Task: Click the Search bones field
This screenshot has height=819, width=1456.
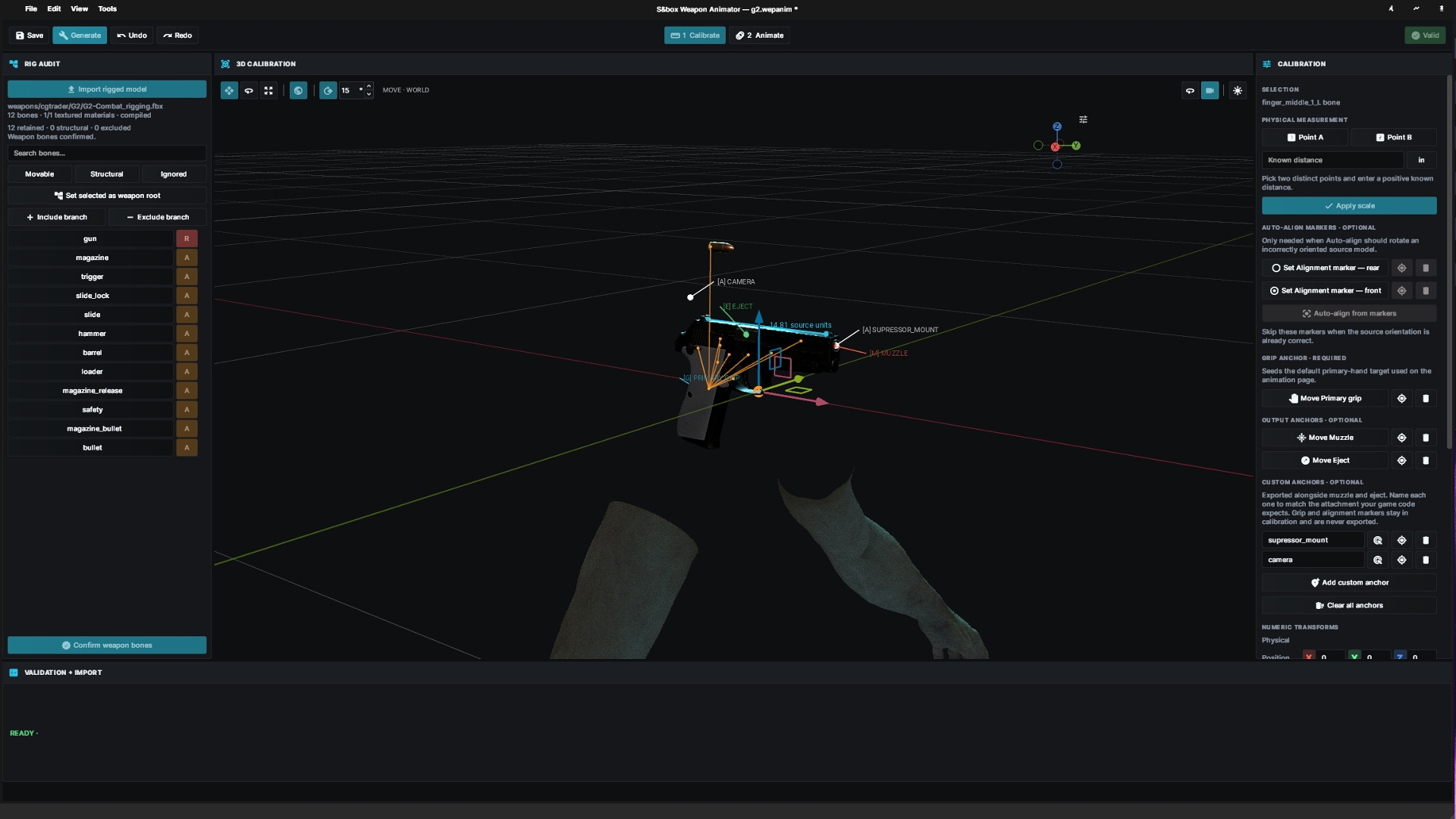Action: 107,153
